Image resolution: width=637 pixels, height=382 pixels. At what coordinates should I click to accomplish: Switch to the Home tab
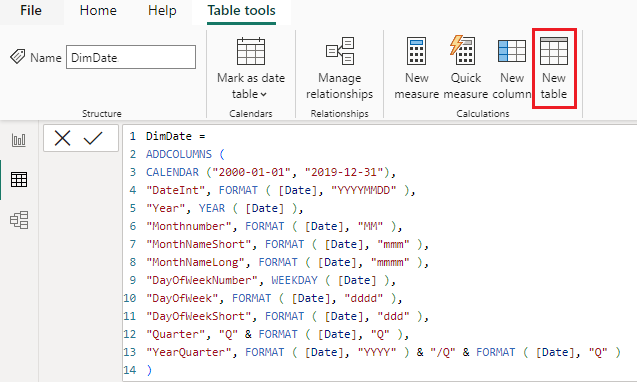[x=98, y=11]
